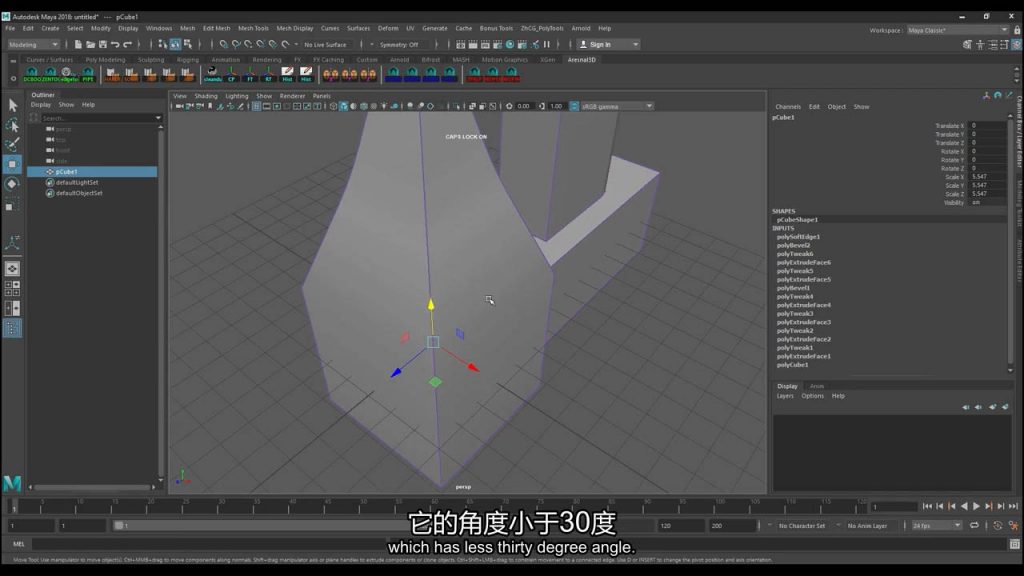
Task: Open Outliner search filter dropdown arrow
Action: (x=158, y=118)
